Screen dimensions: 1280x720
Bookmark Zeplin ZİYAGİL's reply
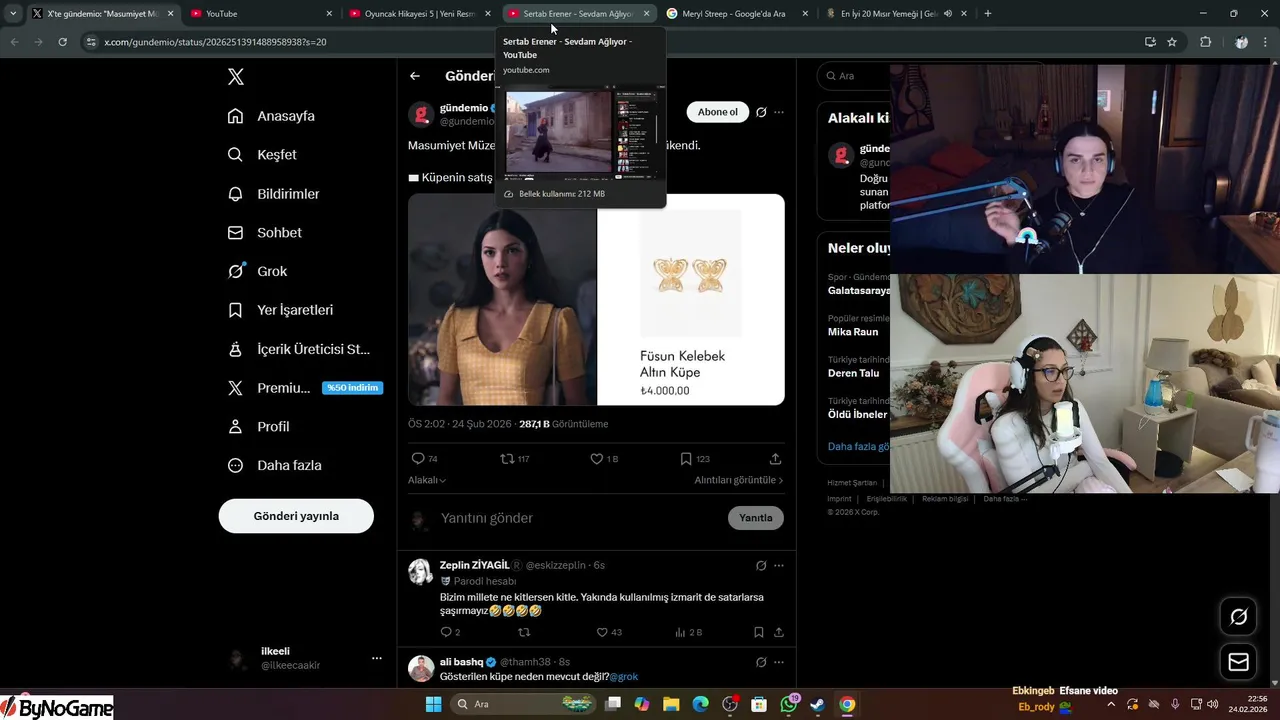pyautogui.click(x=759, y=632)
